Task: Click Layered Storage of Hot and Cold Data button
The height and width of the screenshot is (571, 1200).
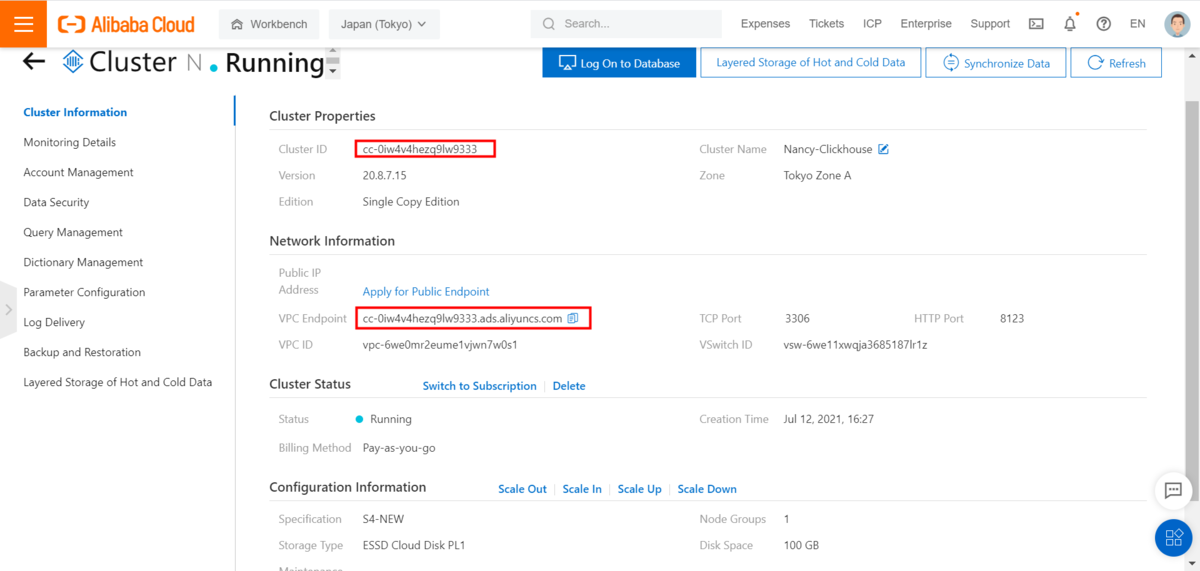Action: 810,62
